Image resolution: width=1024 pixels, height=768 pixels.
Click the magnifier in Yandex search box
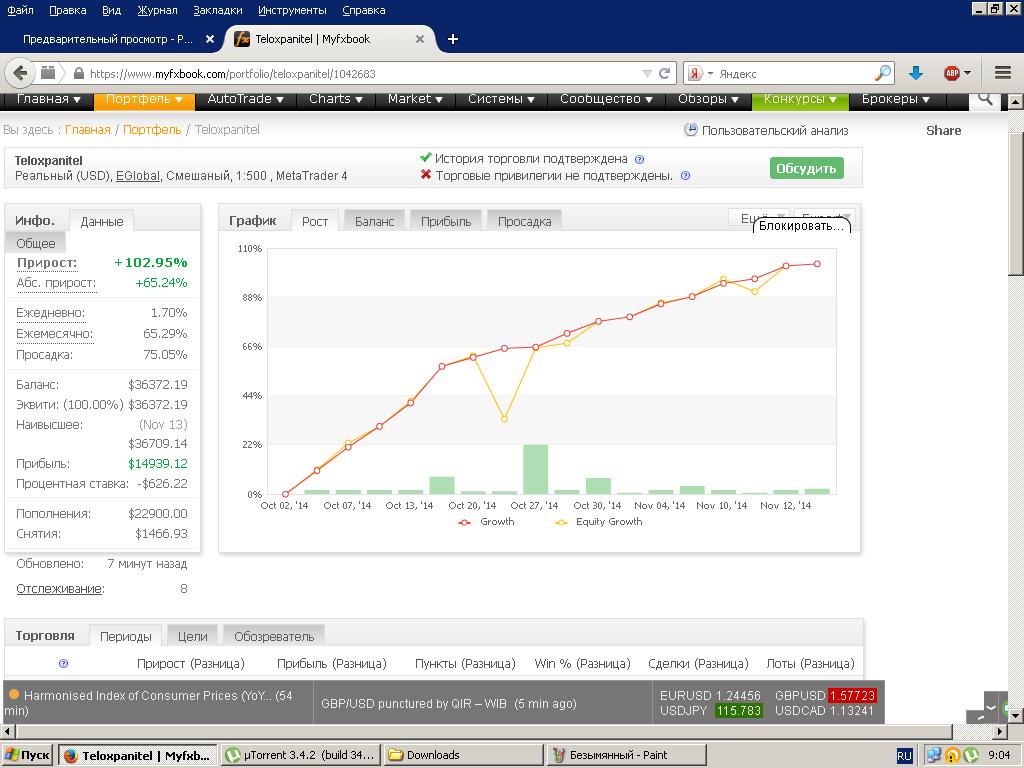(x=882, y=73)
